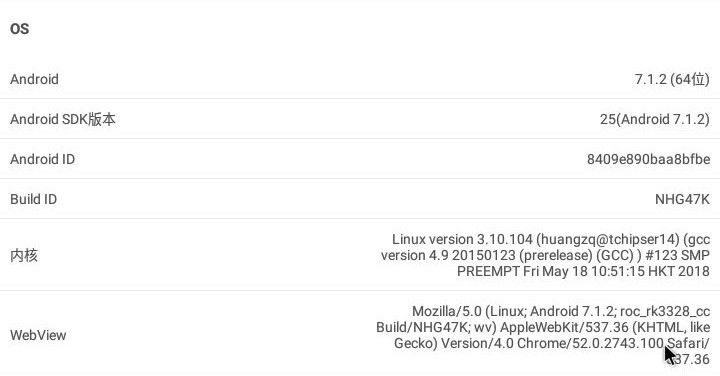Screen dimensions: 720x376
Task: Click the 25(Android 7.1.2) SDK value
Action: pyautogui.click(x=655, y=119)
